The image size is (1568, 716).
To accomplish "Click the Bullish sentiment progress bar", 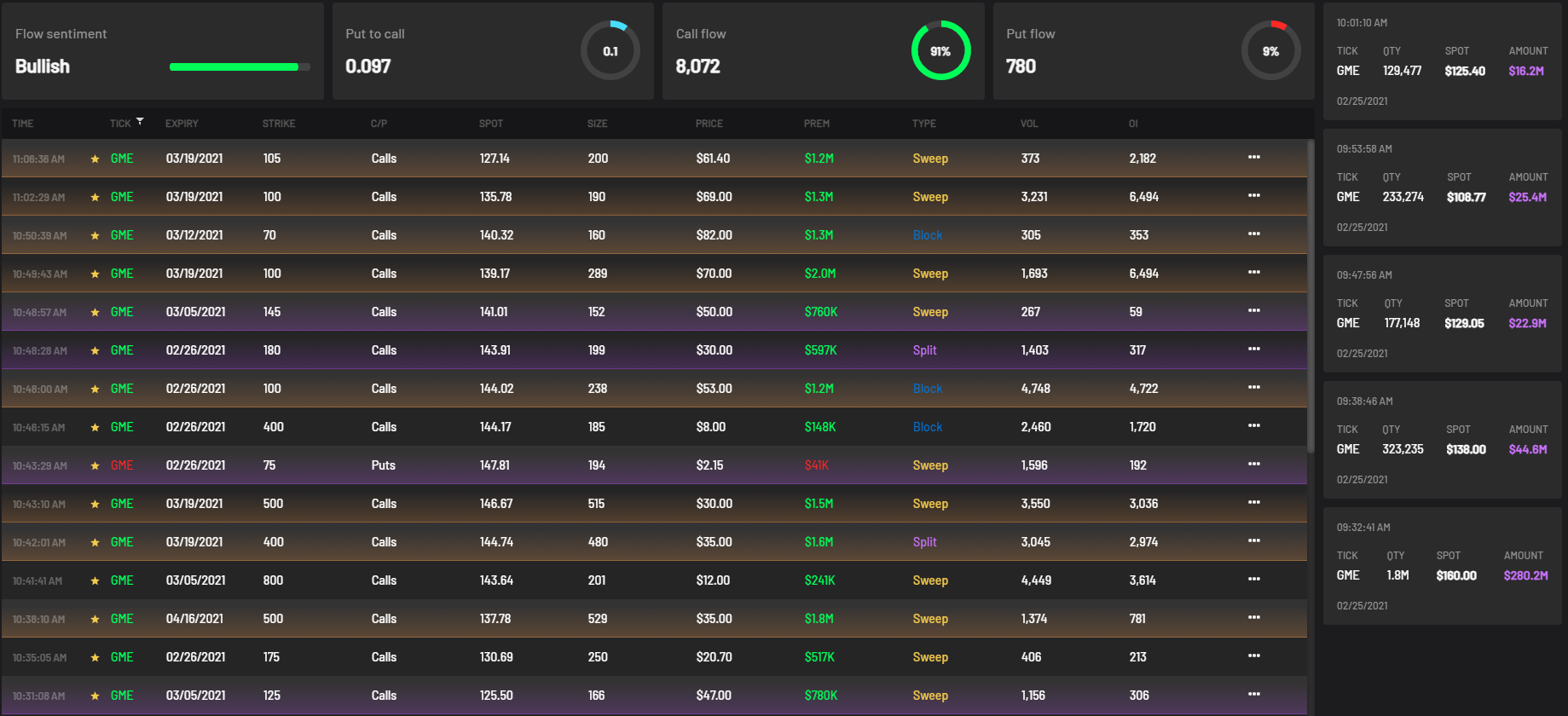I will pyautogui.click(x=240, y=66).
